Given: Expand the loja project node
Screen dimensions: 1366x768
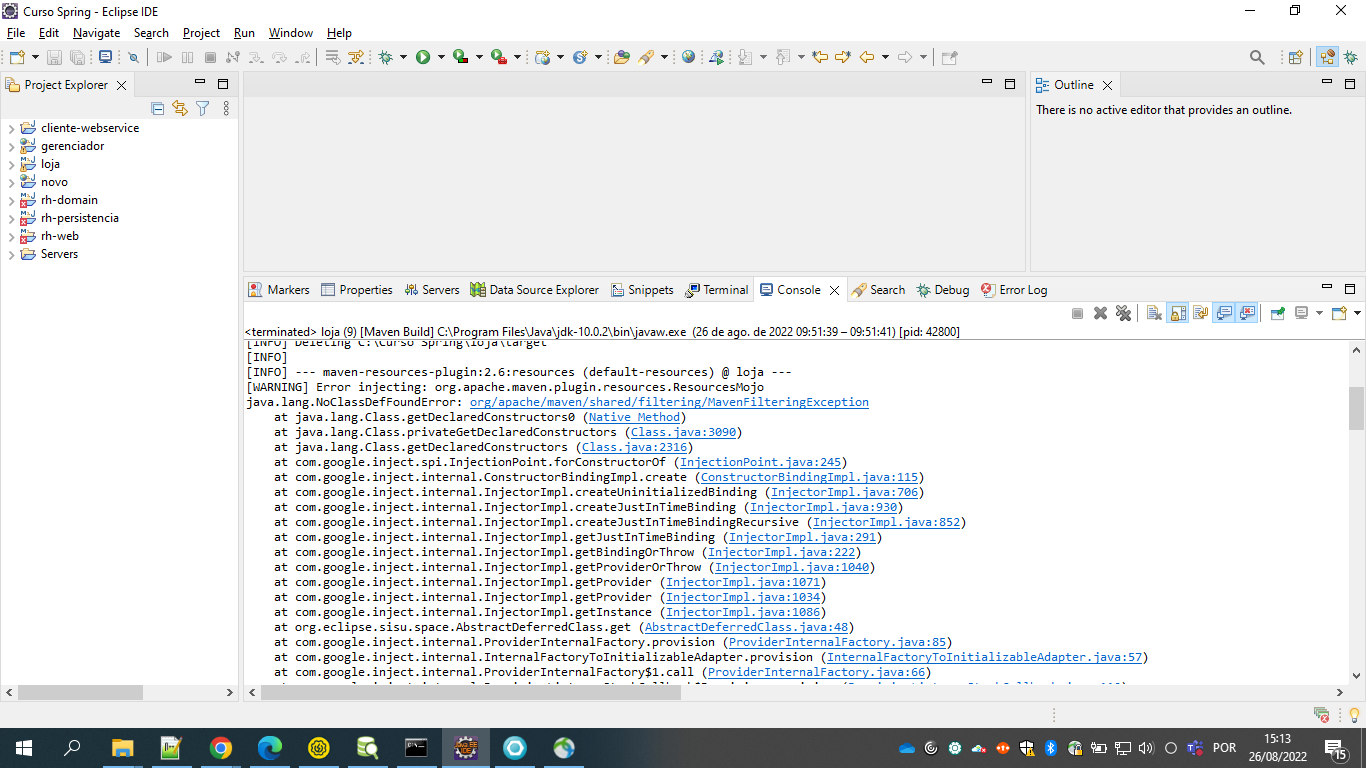Looking at the screenshot, I should coord(11,164).
